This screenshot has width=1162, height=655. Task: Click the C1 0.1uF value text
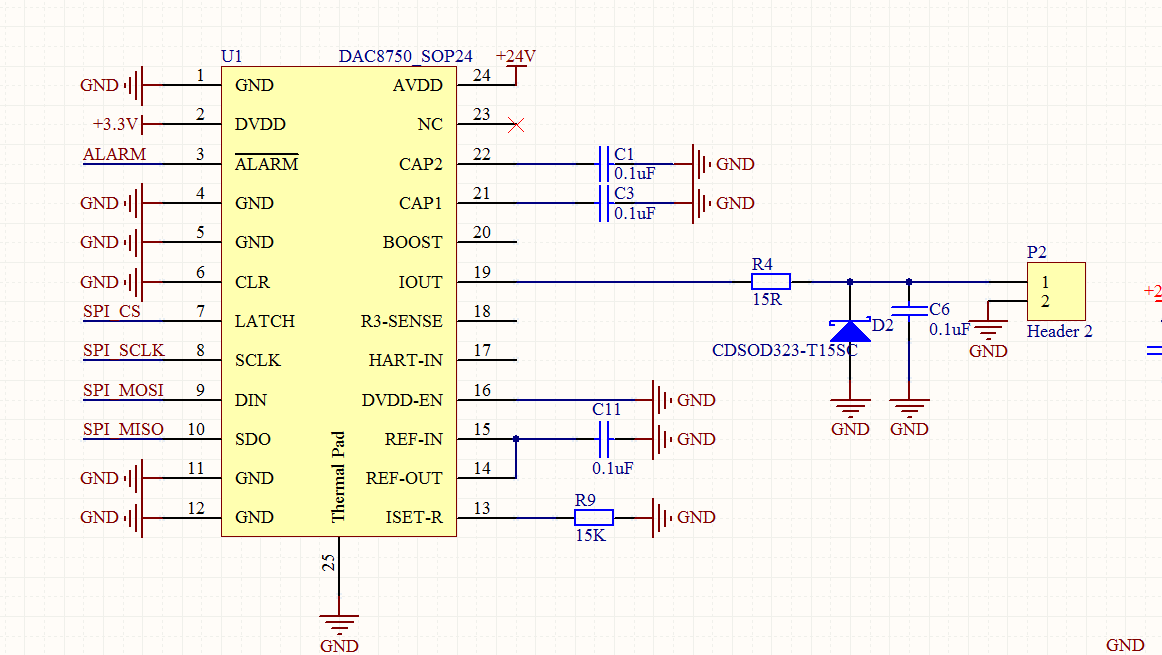point(634,173)
